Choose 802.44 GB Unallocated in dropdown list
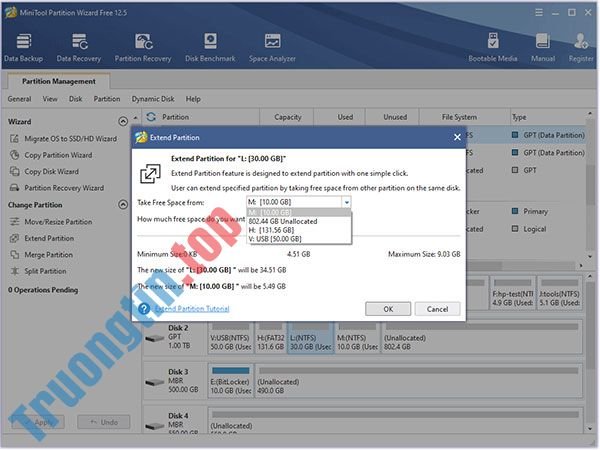This screenshot has width=600, height=450. [x=299, y=221]
